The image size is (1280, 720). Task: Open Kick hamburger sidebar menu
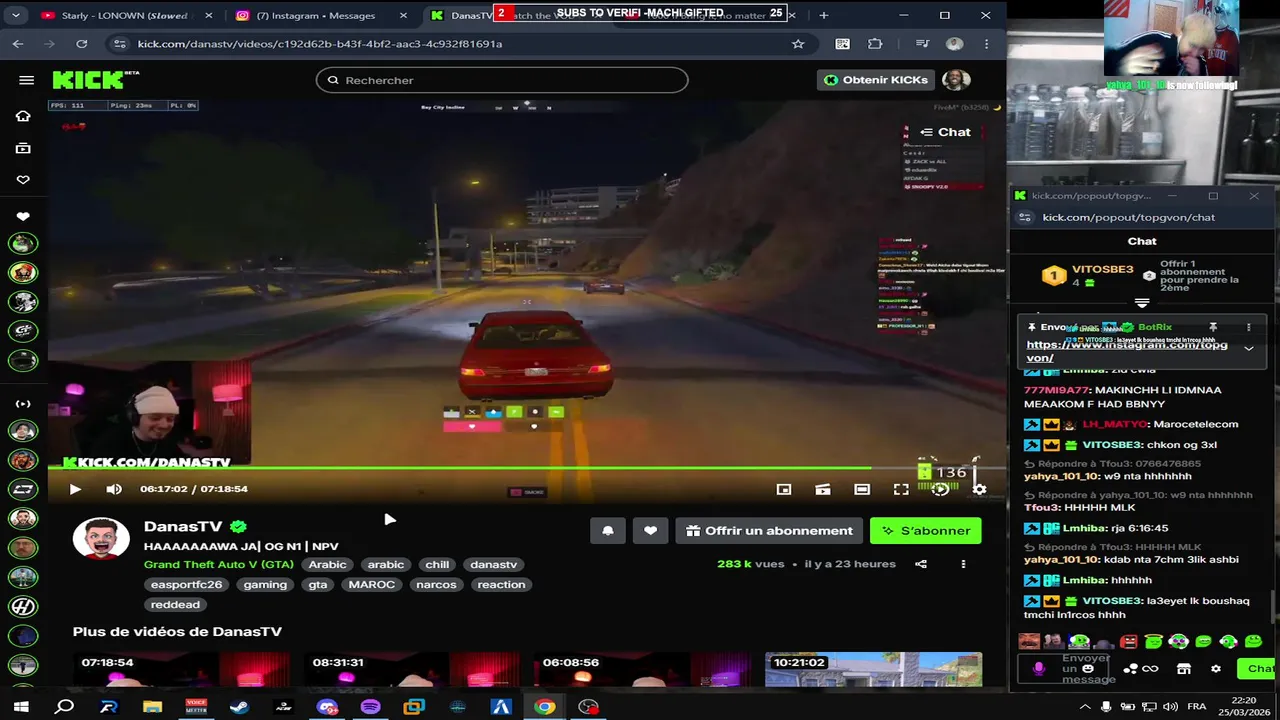click(27, 80)
